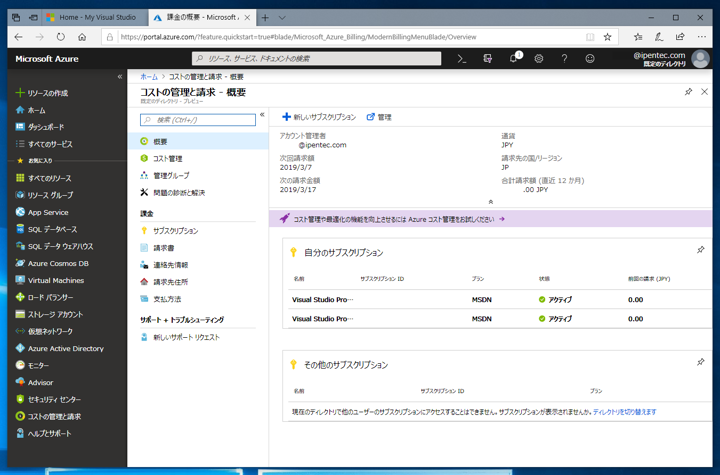Screen dimensions: 720x475
Task: Switch to Home - My Visual Studio tab
Action: (95, 17)
